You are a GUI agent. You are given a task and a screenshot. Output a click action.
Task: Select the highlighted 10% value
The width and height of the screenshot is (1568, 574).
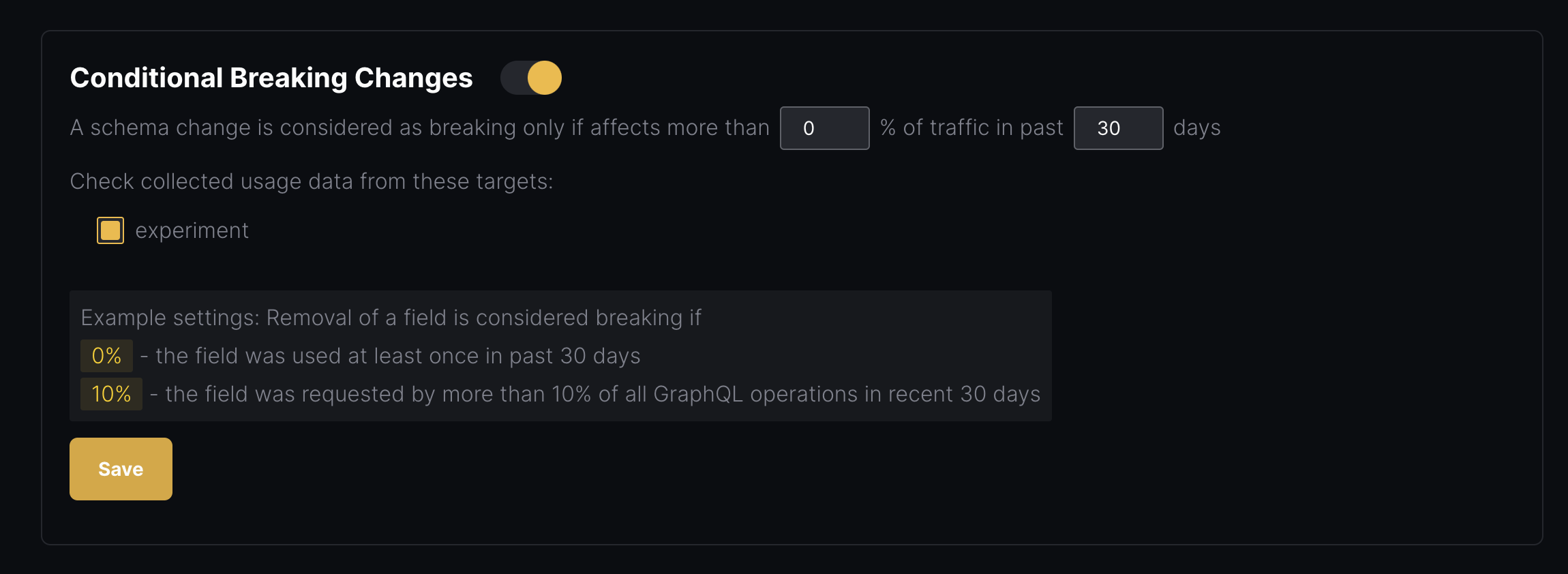pyautogui.click(x=111, y=394)
